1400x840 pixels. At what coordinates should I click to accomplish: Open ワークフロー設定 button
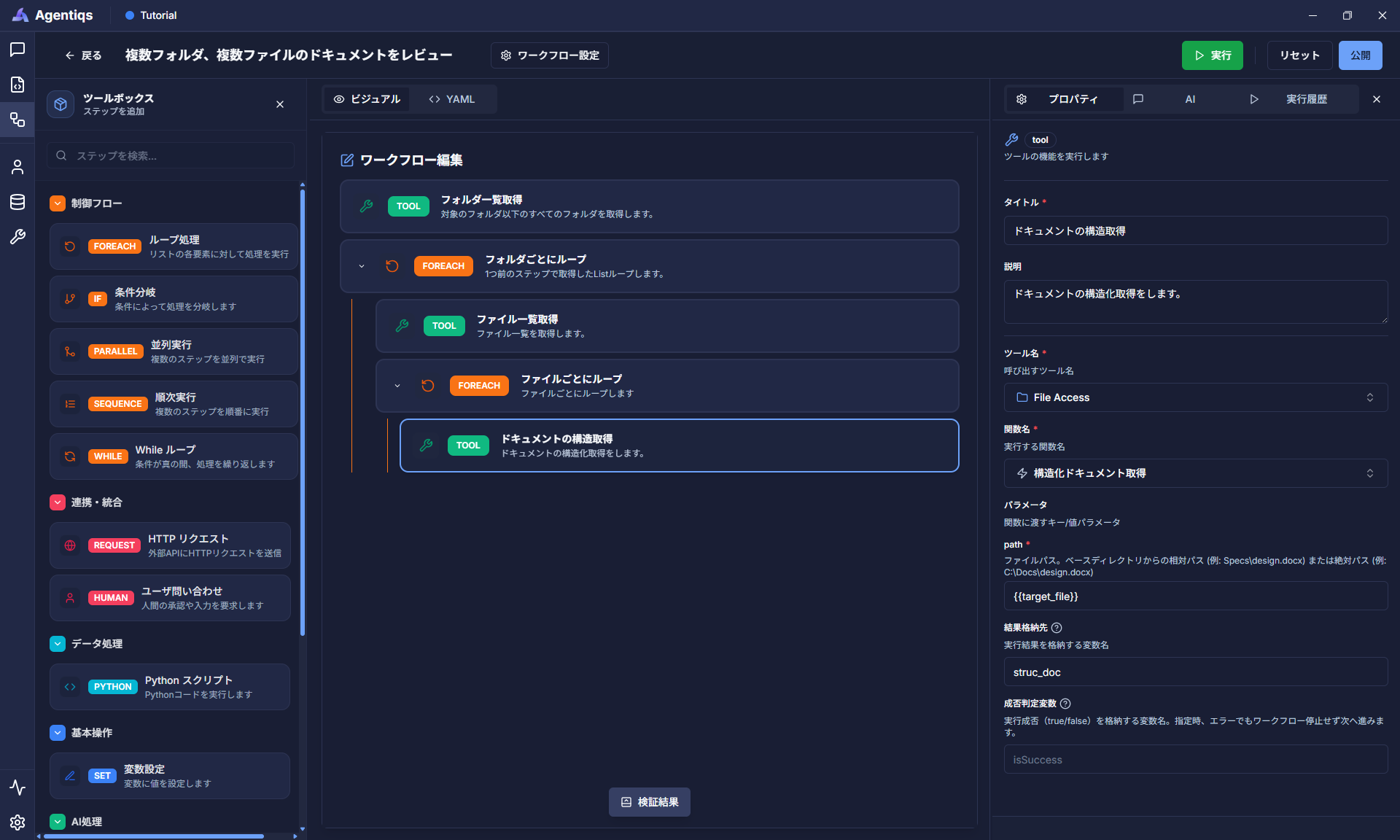pyautogui.click(x=550, y=55)
